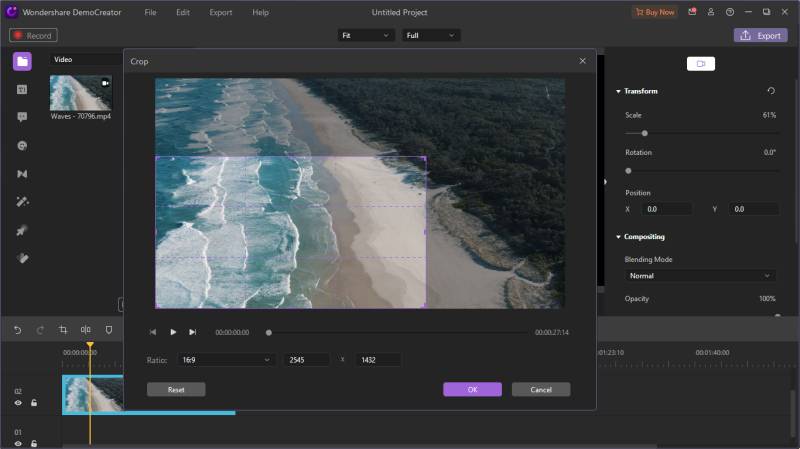Open the media library sidebar icon
This screenshot has width=800, height=449.
point(22,62)
